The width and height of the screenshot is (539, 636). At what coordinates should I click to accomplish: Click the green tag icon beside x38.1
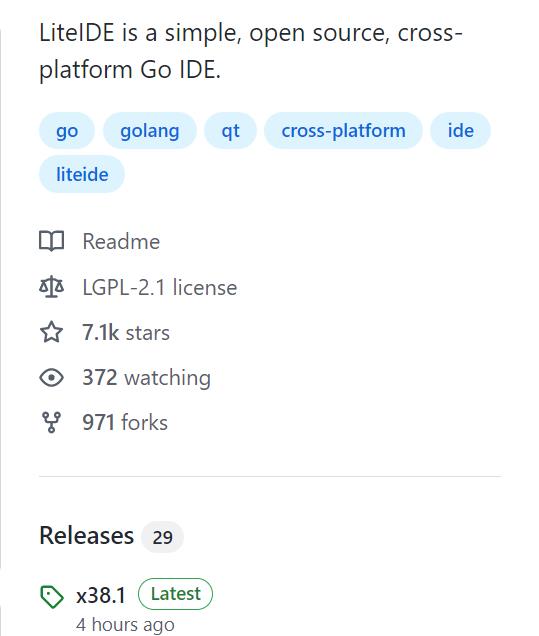(x=52, y=597)
